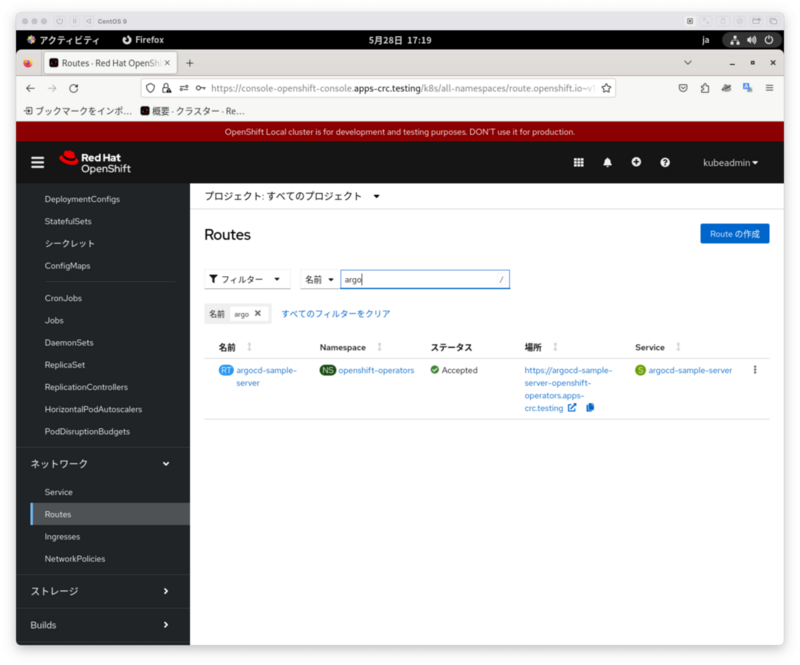Screen dimensions: 800x665
Task: Click the Red Hat OpenShift logo
Action: (x=95, y=162)
